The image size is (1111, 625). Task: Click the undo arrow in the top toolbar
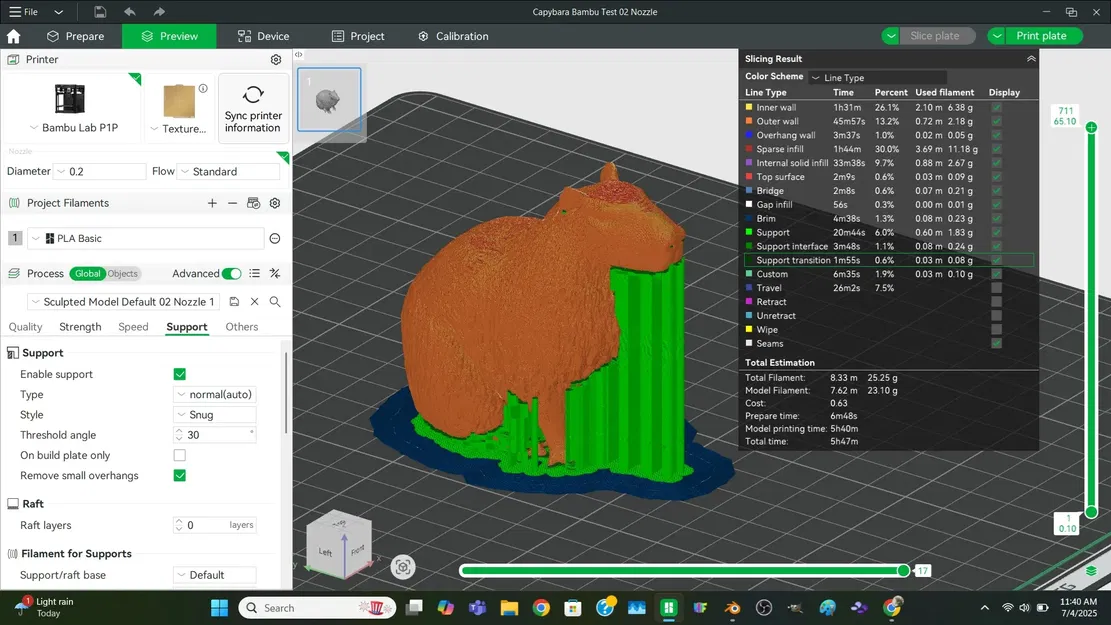pos(129,11)
